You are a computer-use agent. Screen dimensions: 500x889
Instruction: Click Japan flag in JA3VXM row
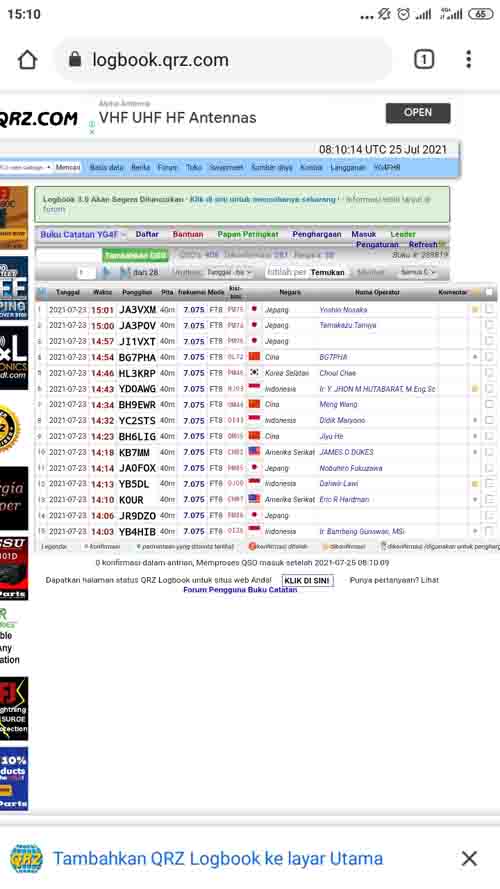click(254, 310)
